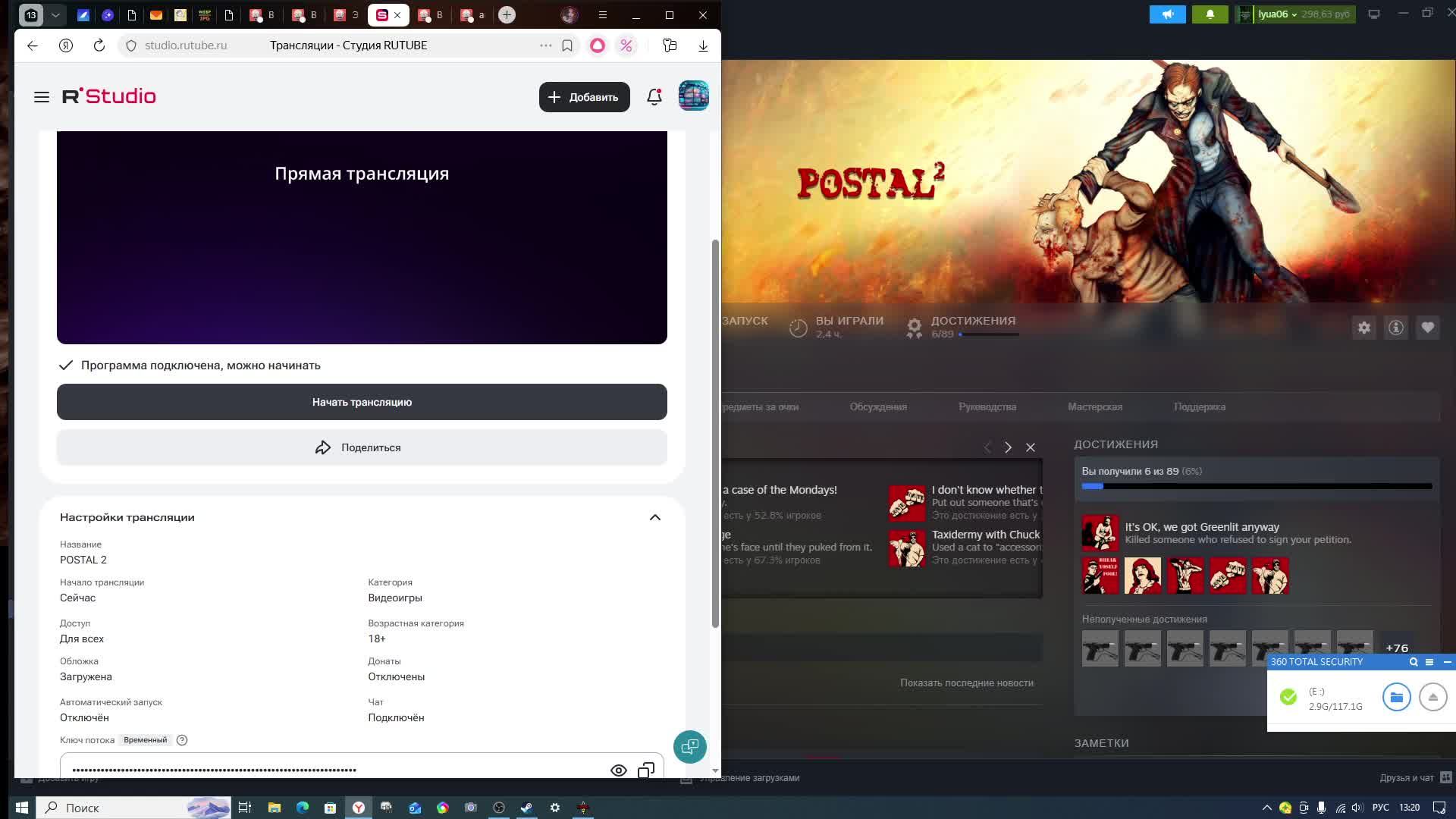Open the Мастерская tab in Steam

(1094, 407)
